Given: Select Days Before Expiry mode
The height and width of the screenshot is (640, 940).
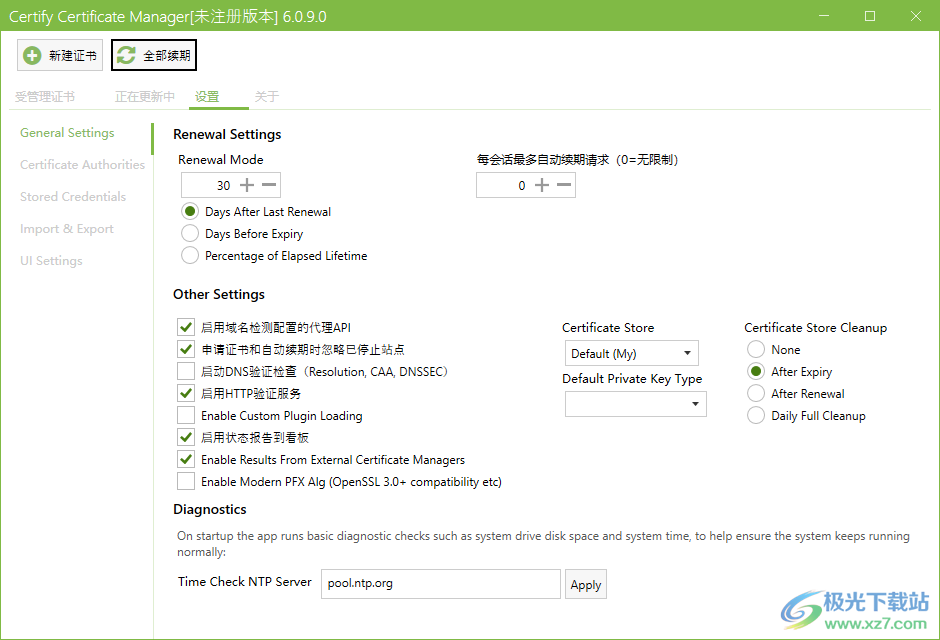Looking at the screenshot, I should tap(190, 234).
